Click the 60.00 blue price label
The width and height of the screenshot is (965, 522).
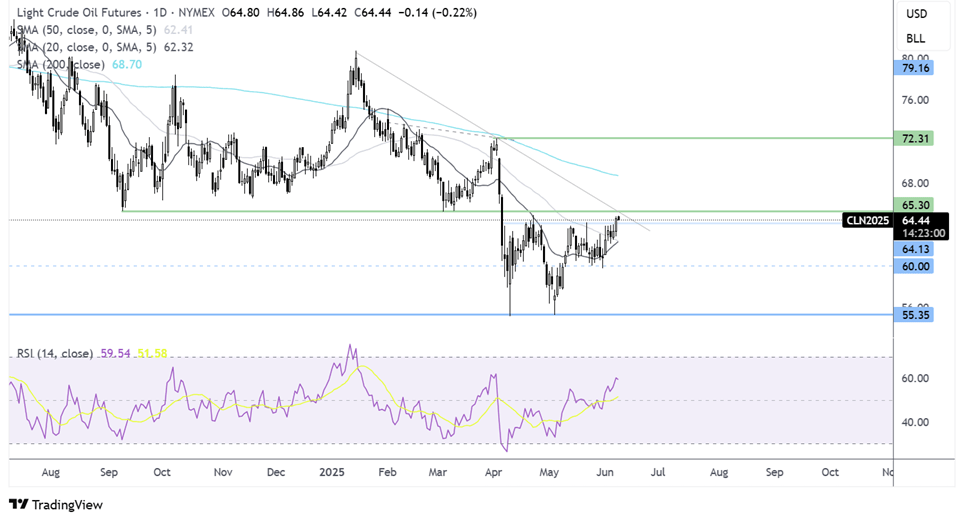(913, 267)
